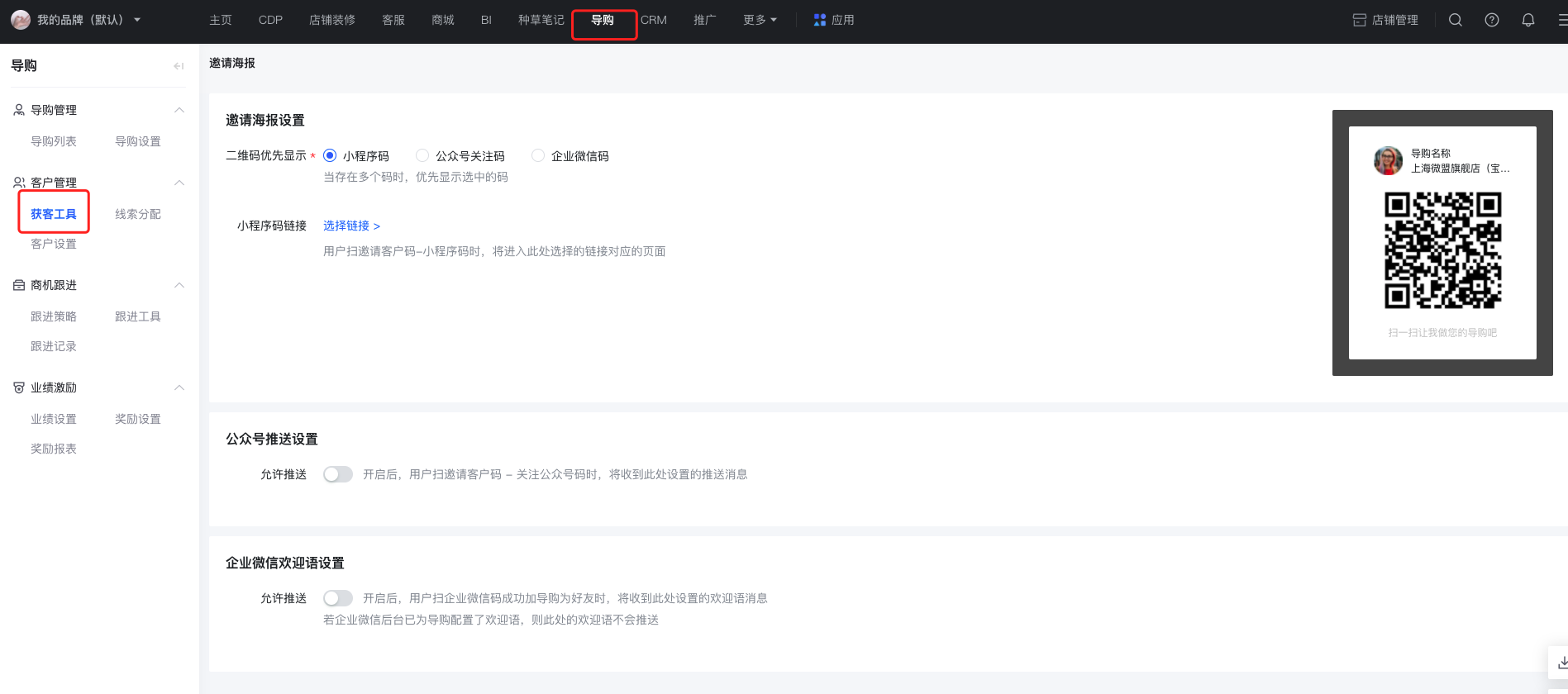Switch to 店铺装修 tab
Viewport: 1568px width, 694px height.
tap(332, 20)
